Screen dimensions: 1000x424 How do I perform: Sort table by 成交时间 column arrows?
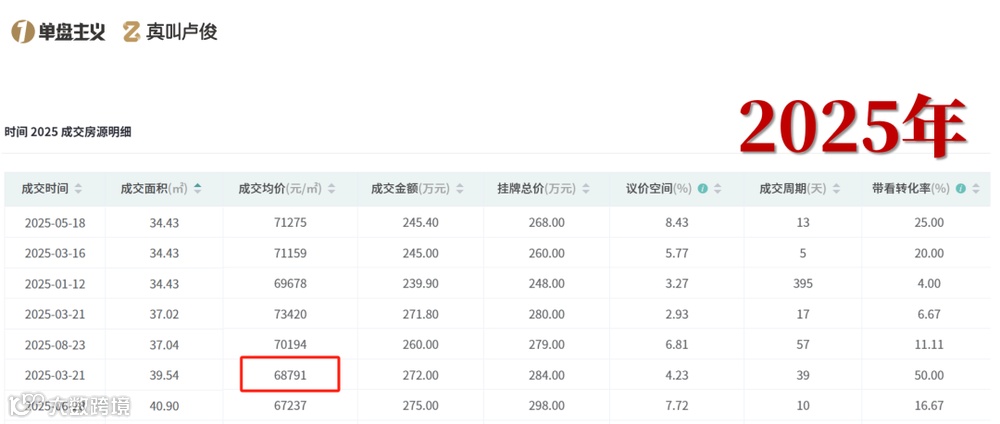pos(78,189)
